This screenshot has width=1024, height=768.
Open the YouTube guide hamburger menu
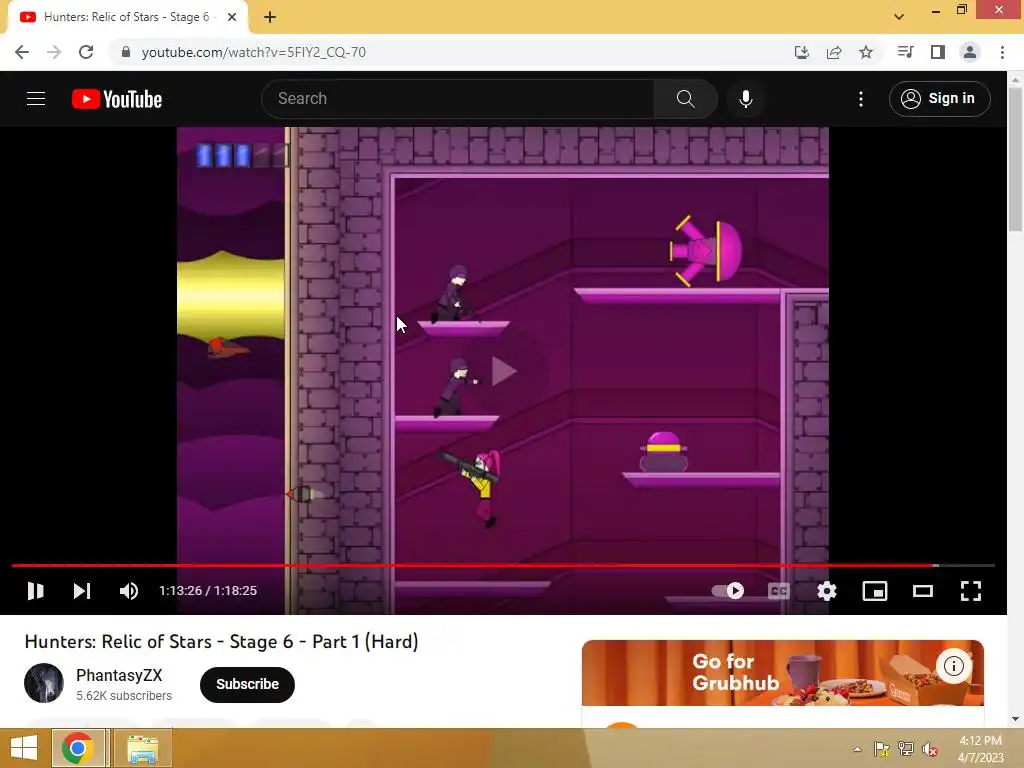coord(36,99)
